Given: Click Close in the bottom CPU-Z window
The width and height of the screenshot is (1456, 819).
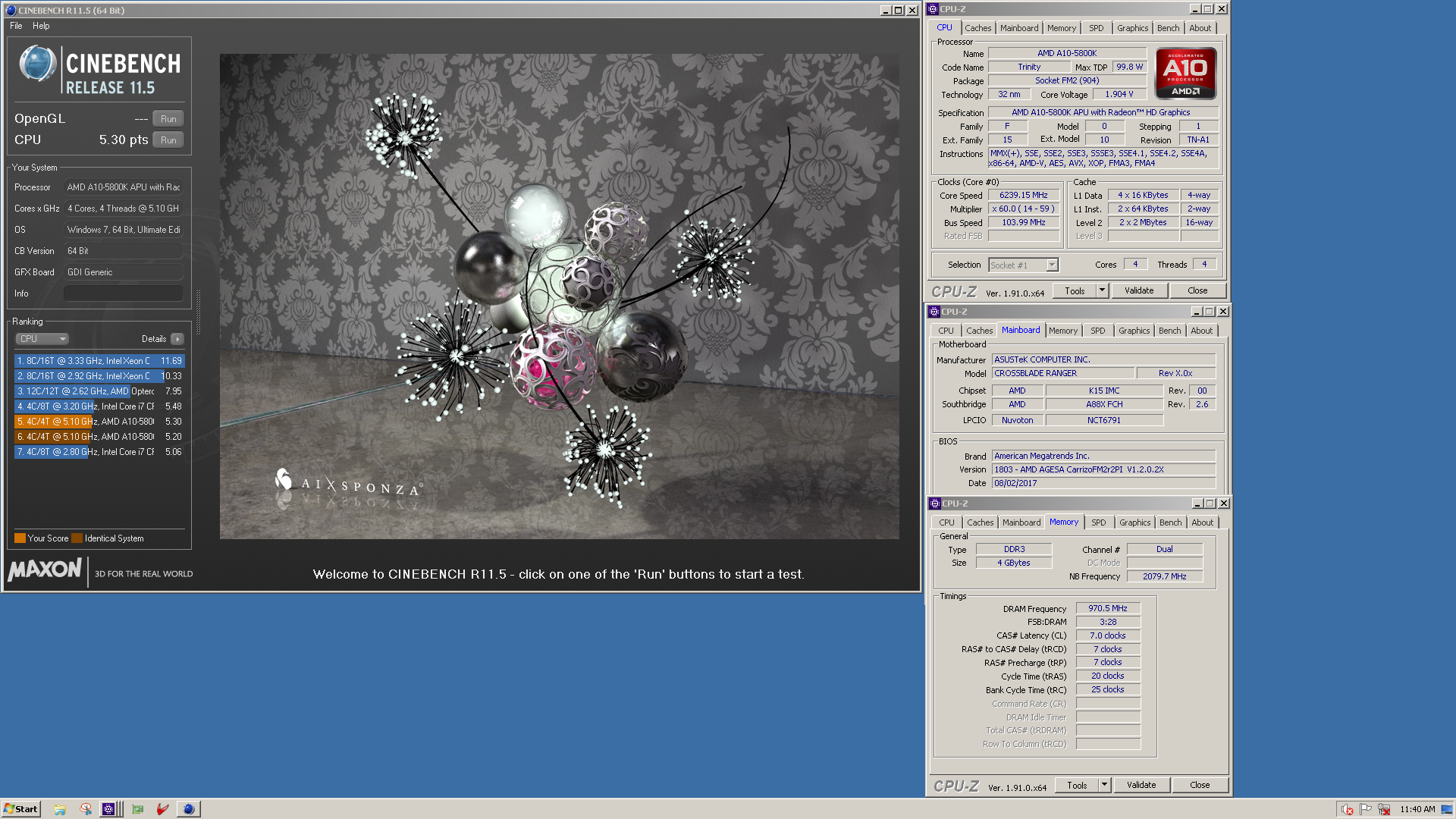Looking at the screenshot, I should pos(1200,785).
